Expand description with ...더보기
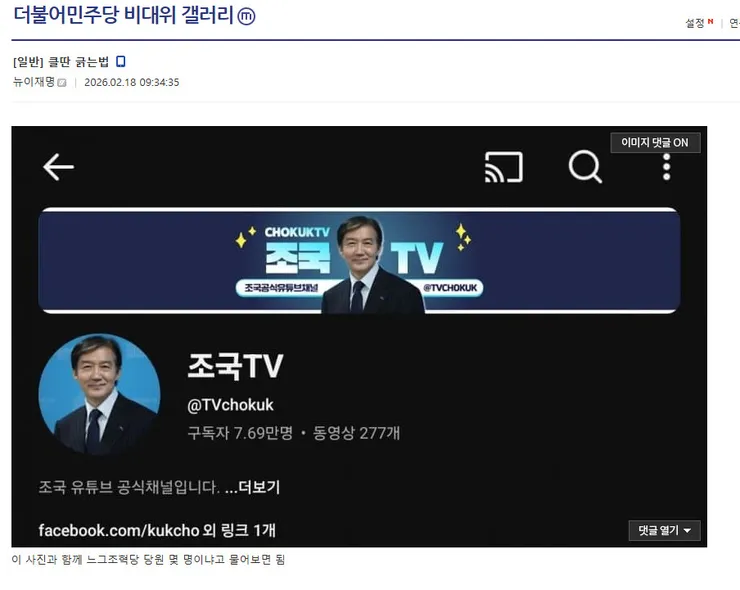Image resolution: width=740 pixels, height=590 pixels. click(252, 487)
